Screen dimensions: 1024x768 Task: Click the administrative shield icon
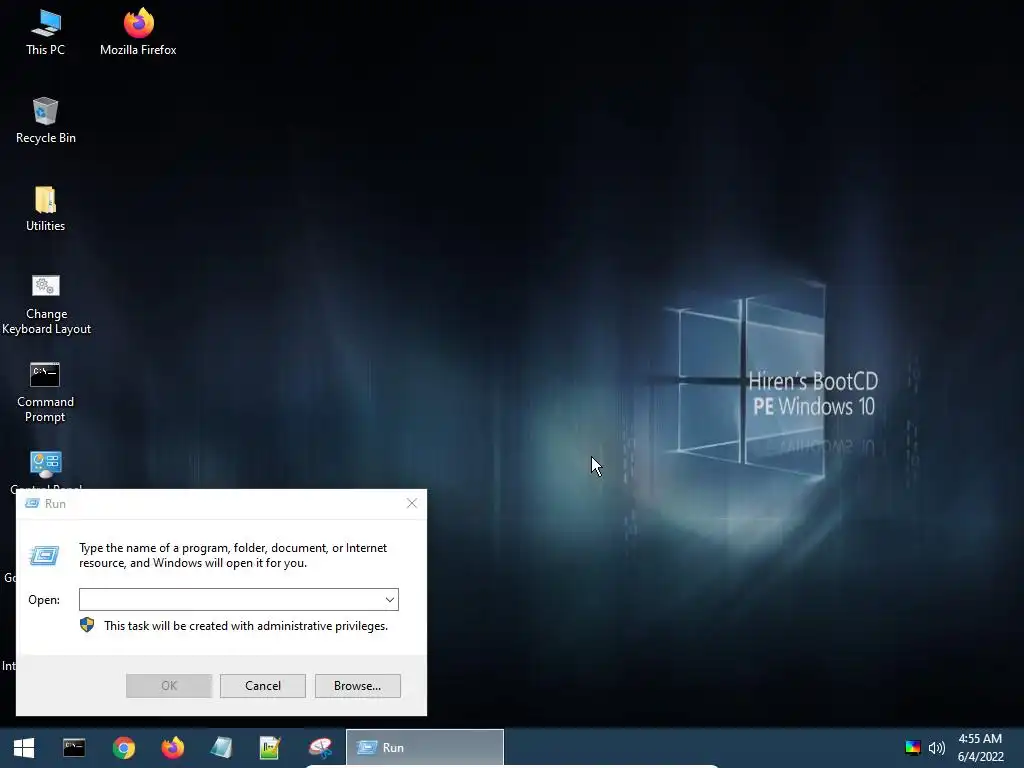pyautogui.click(x=87, y=625)
